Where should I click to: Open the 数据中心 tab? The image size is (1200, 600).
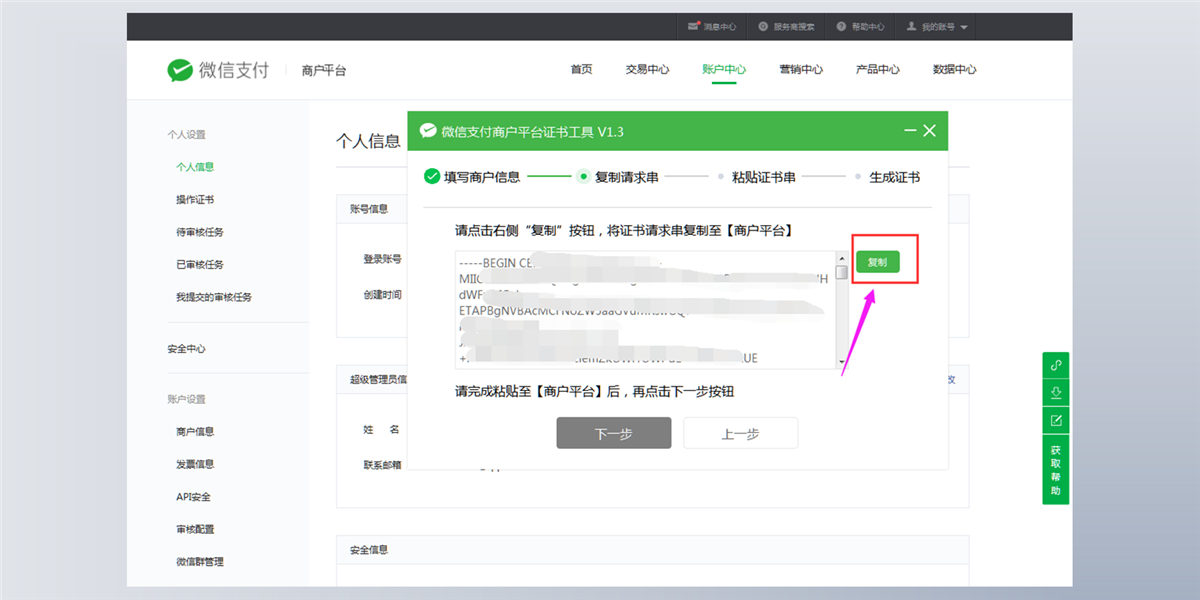[x=954, y=69]
